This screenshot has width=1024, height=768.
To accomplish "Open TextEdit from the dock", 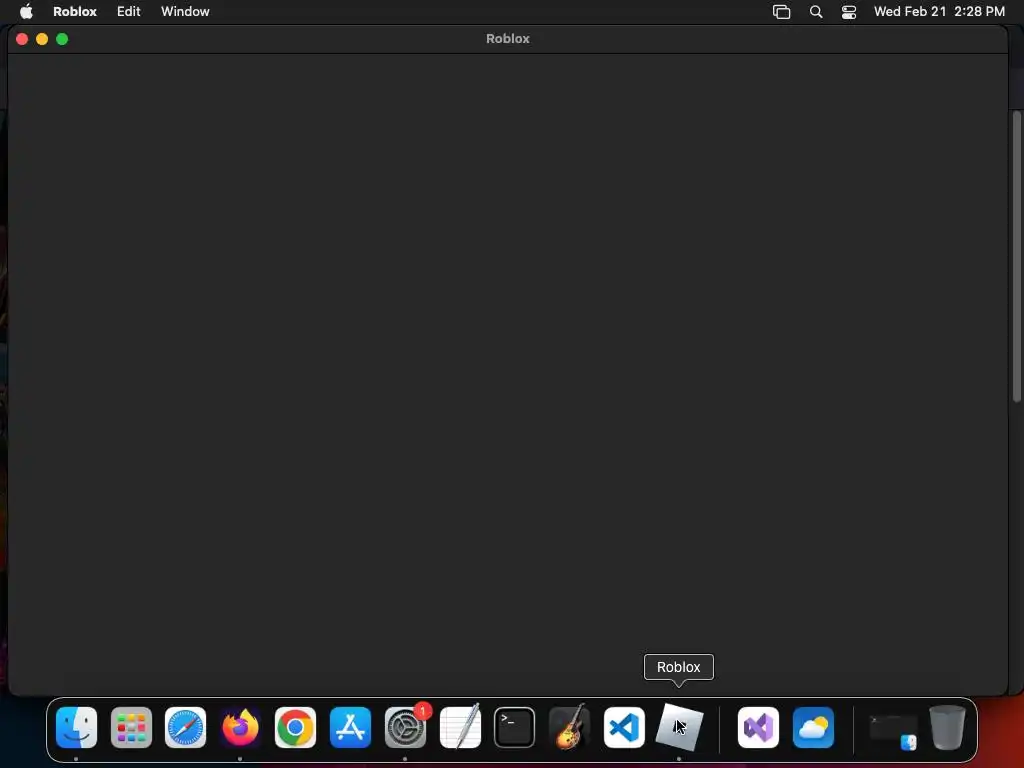I will pos(460,727).
